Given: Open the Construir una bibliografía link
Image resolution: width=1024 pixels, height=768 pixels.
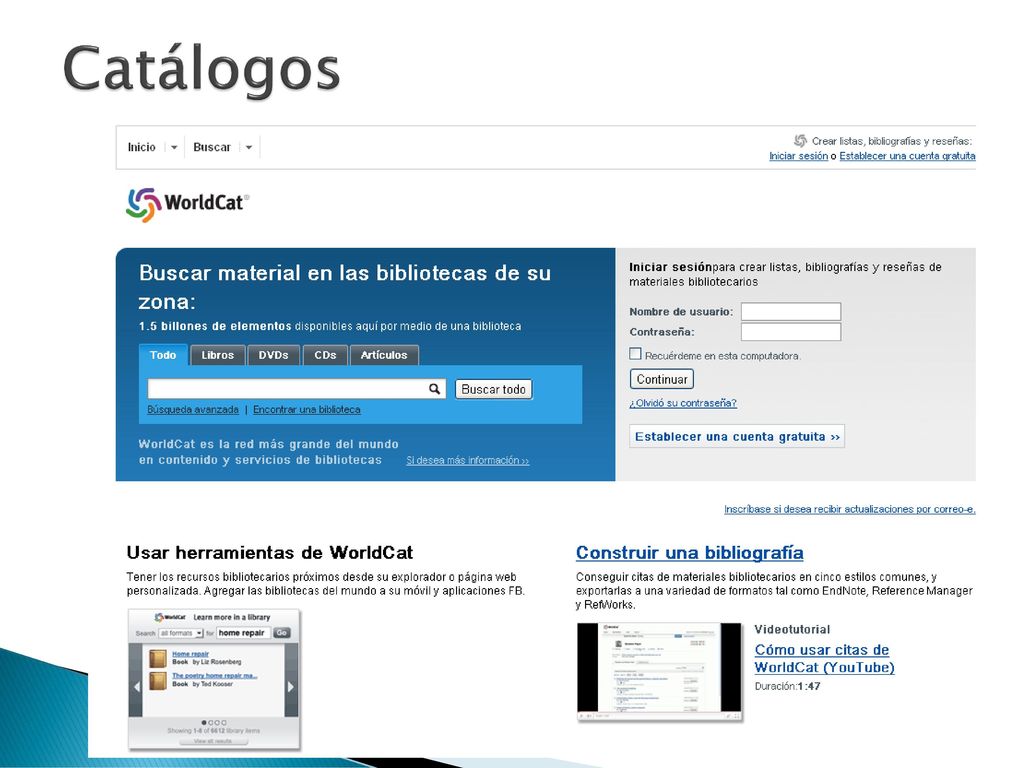Looking at the screenshot, I should [690, 552].
